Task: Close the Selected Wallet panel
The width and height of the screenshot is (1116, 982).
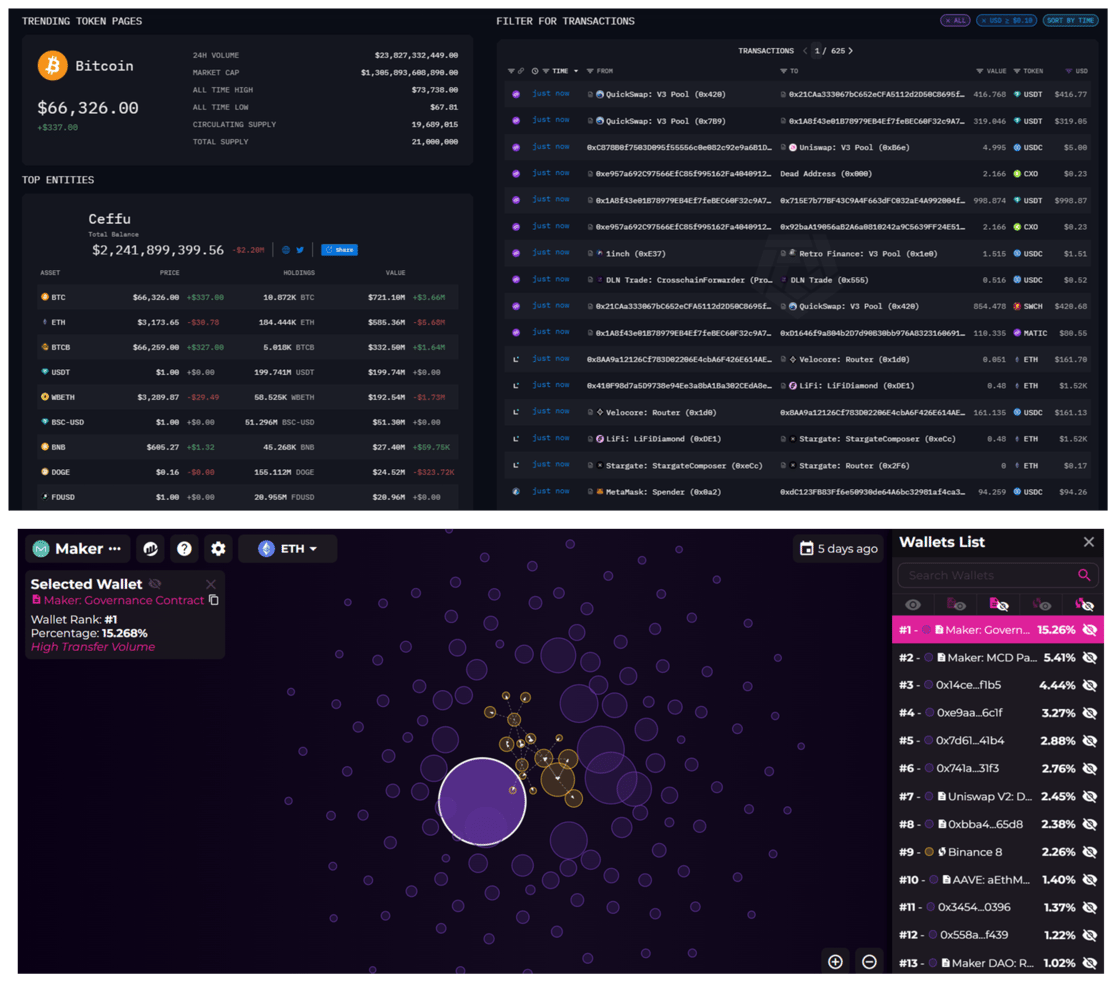Action: click(211, 584)
